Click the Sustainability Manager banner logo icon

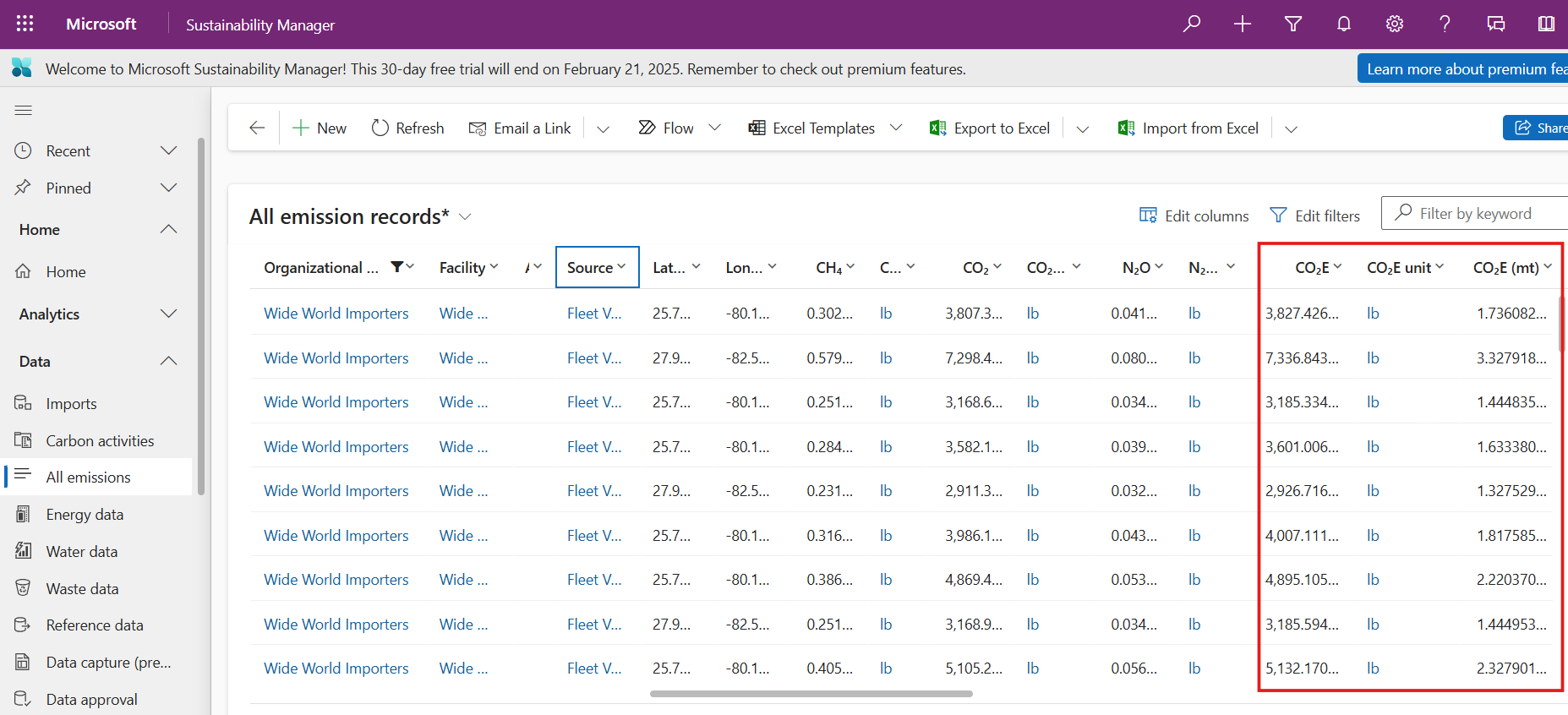click(x=22, y=68)
